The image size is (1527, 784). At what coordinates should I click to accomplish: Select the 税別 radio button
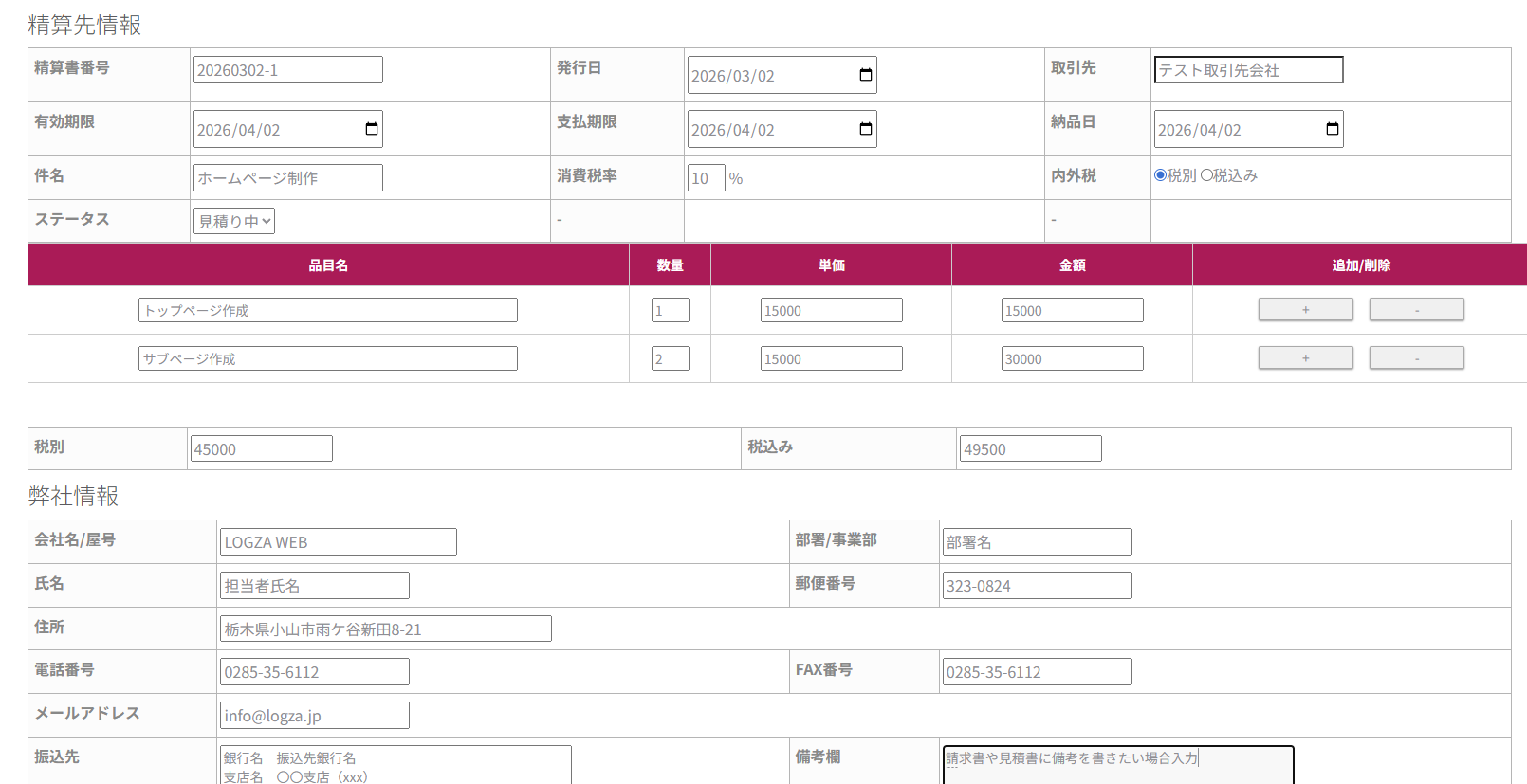1160,175
